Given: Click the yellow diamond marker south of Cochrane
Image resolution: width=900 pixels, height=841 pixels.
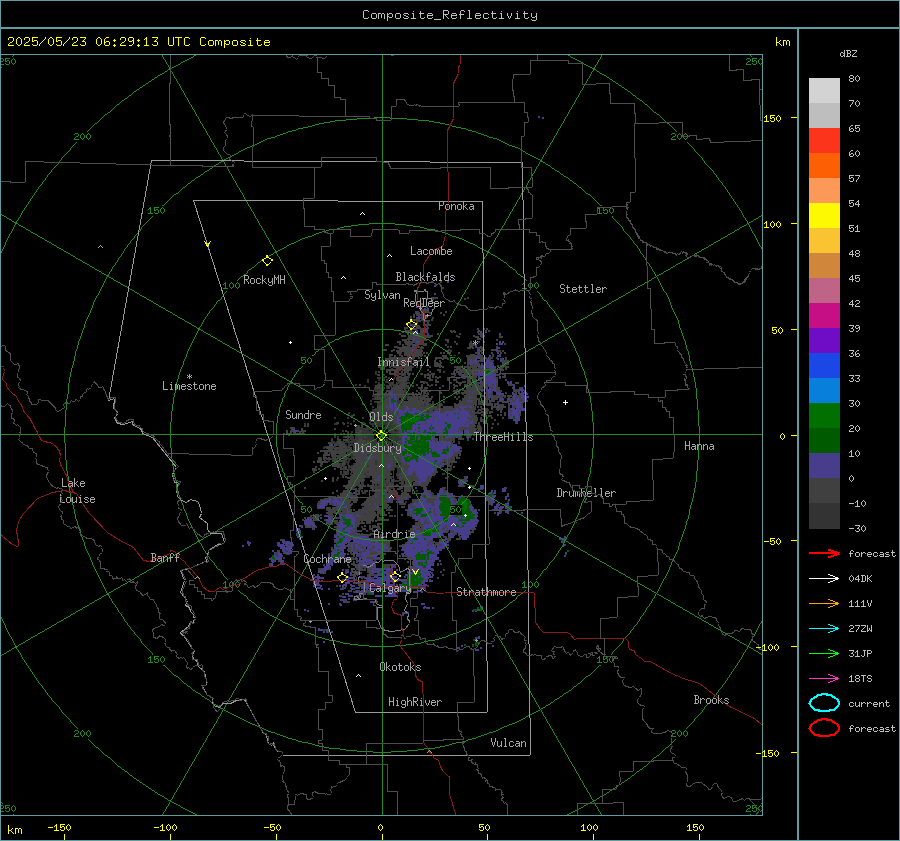Looking at the screenshot, I should click(x=343, y=578).
